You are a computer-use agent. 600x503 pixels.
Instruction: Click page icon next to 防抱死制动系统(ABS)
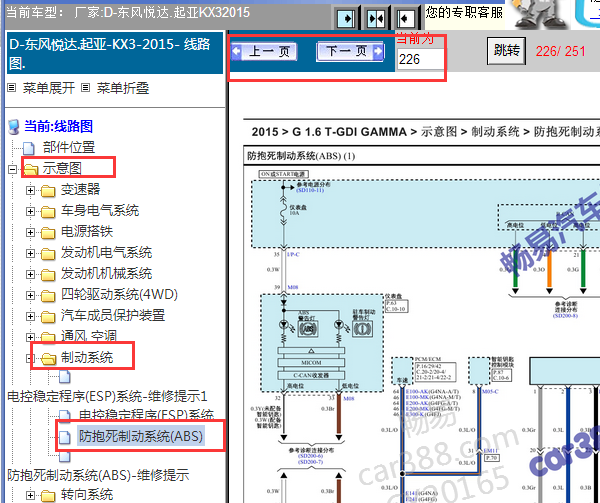(65, 437)
